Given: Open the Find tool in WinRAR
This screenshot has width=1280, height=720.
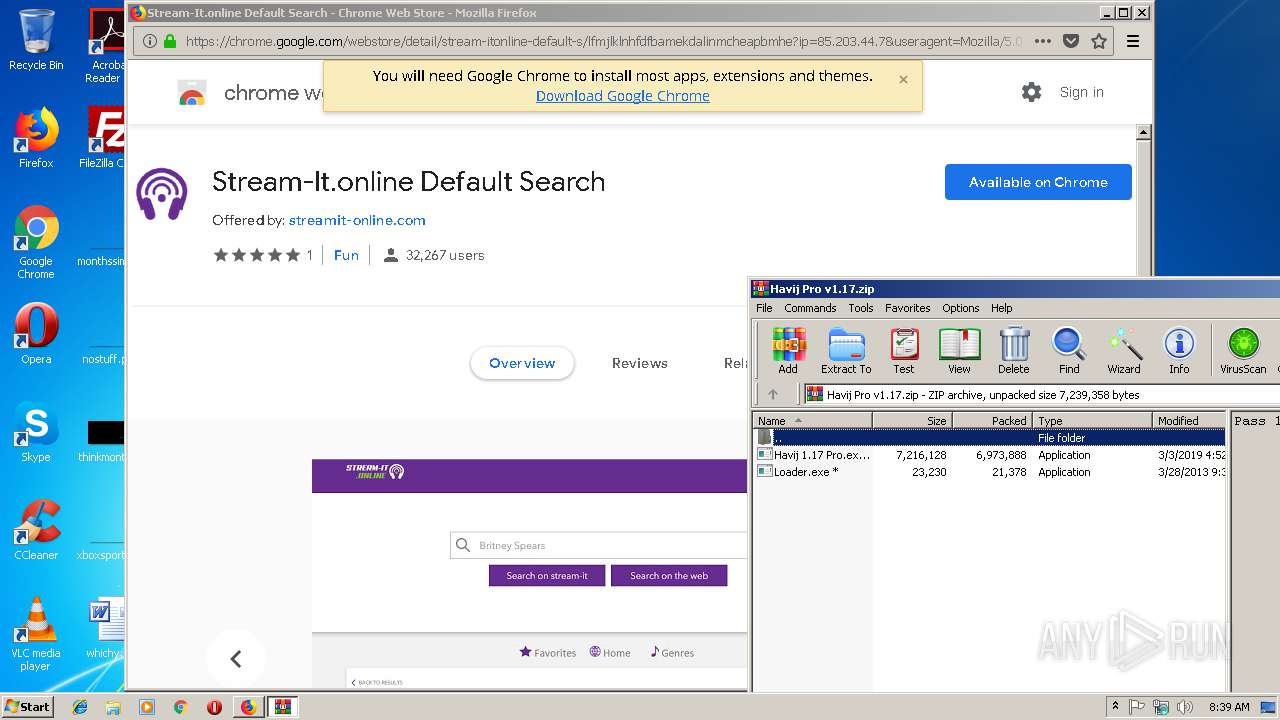Looking at the screenshot, I should click(1069, 350).
